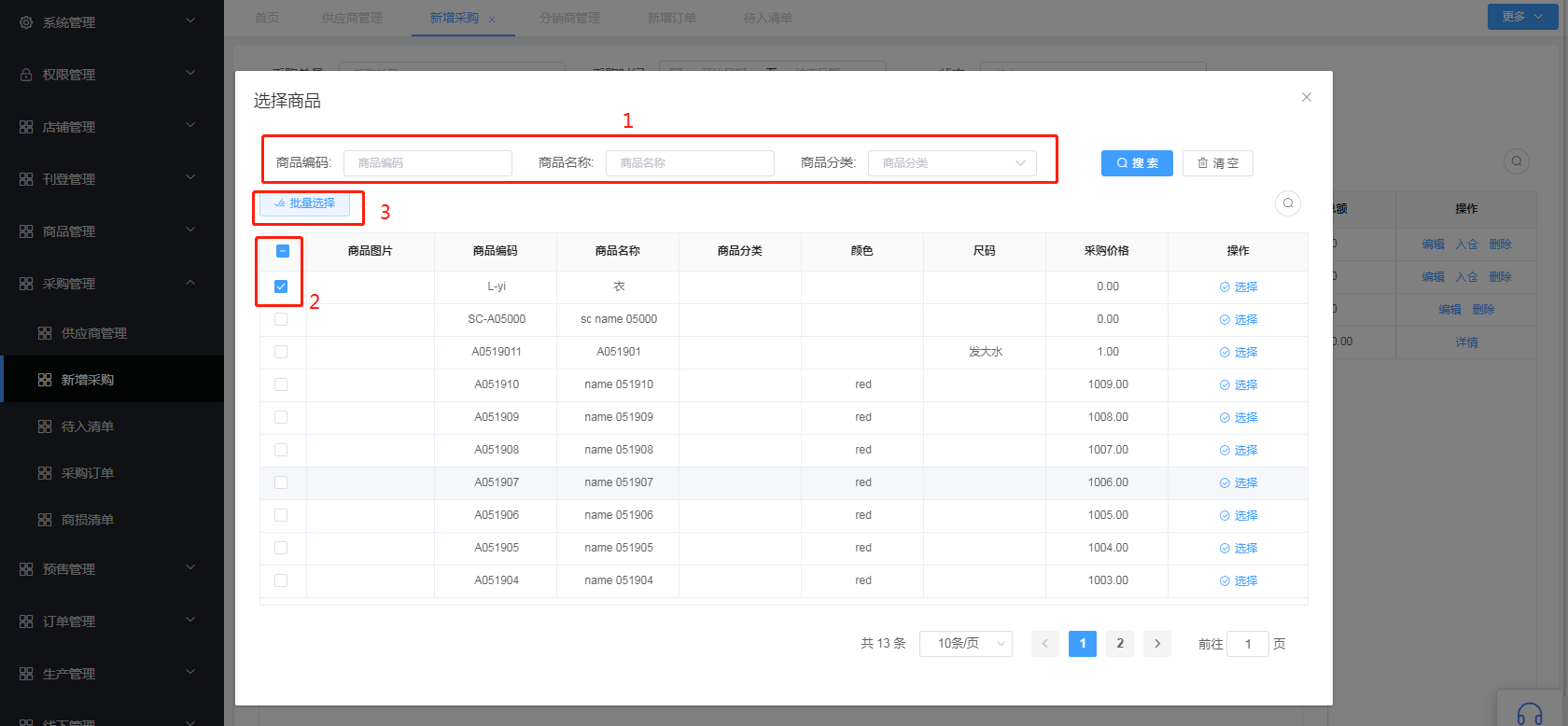The height and width of the screenshot is (726, 1568).
Task: Click the 前往 page number input
Action: pyautogui.click(x=1248, y=644)
